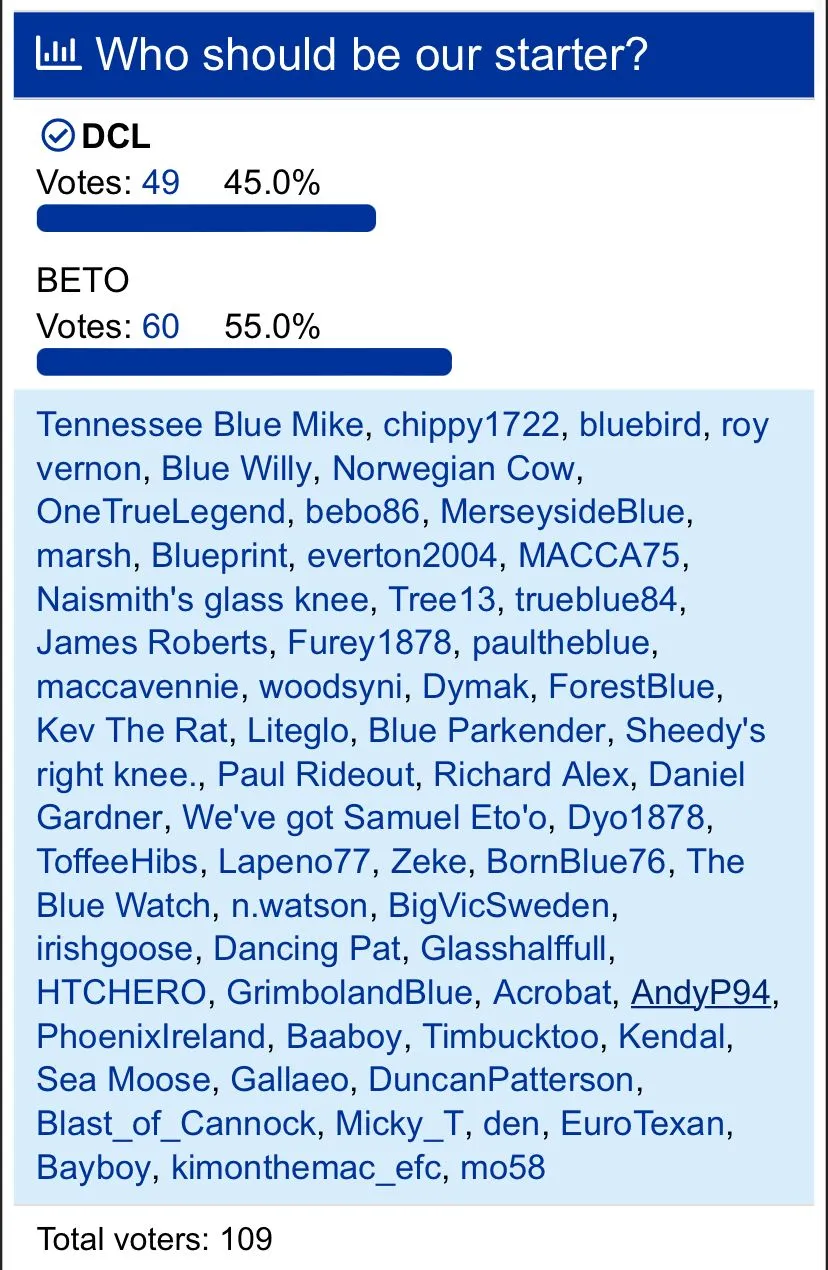Viewport: 828px width, 1270px height.
Task: Click the BETO results progress bar
Action: (244, 362)
